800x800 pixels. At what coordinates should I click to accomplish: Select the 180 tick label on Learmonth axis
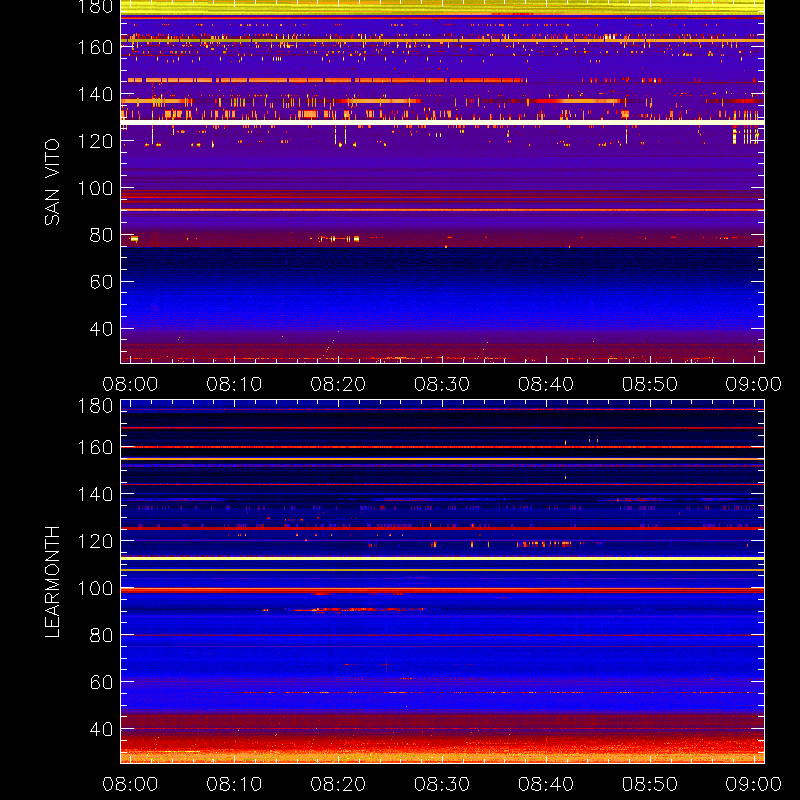95,406
